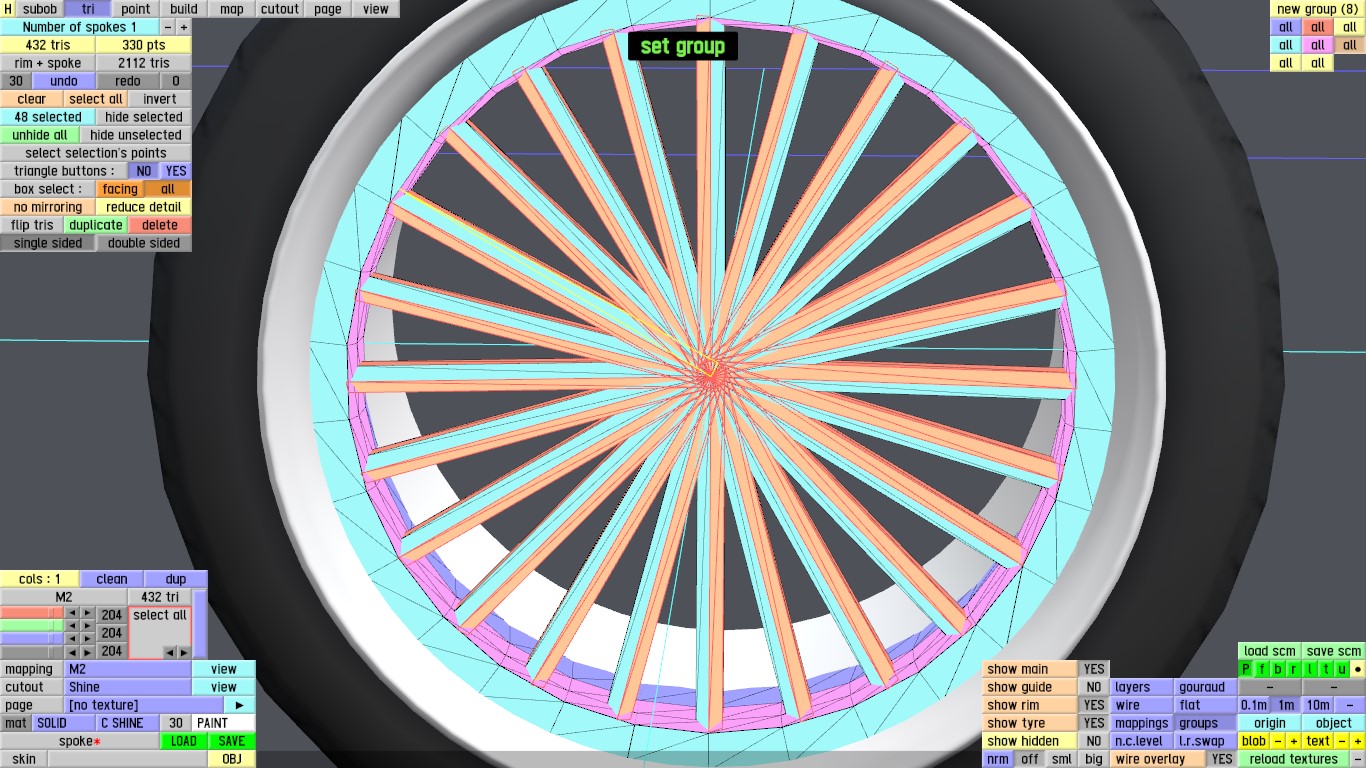Toggle show hidden NO

[x=1095, y=741]
